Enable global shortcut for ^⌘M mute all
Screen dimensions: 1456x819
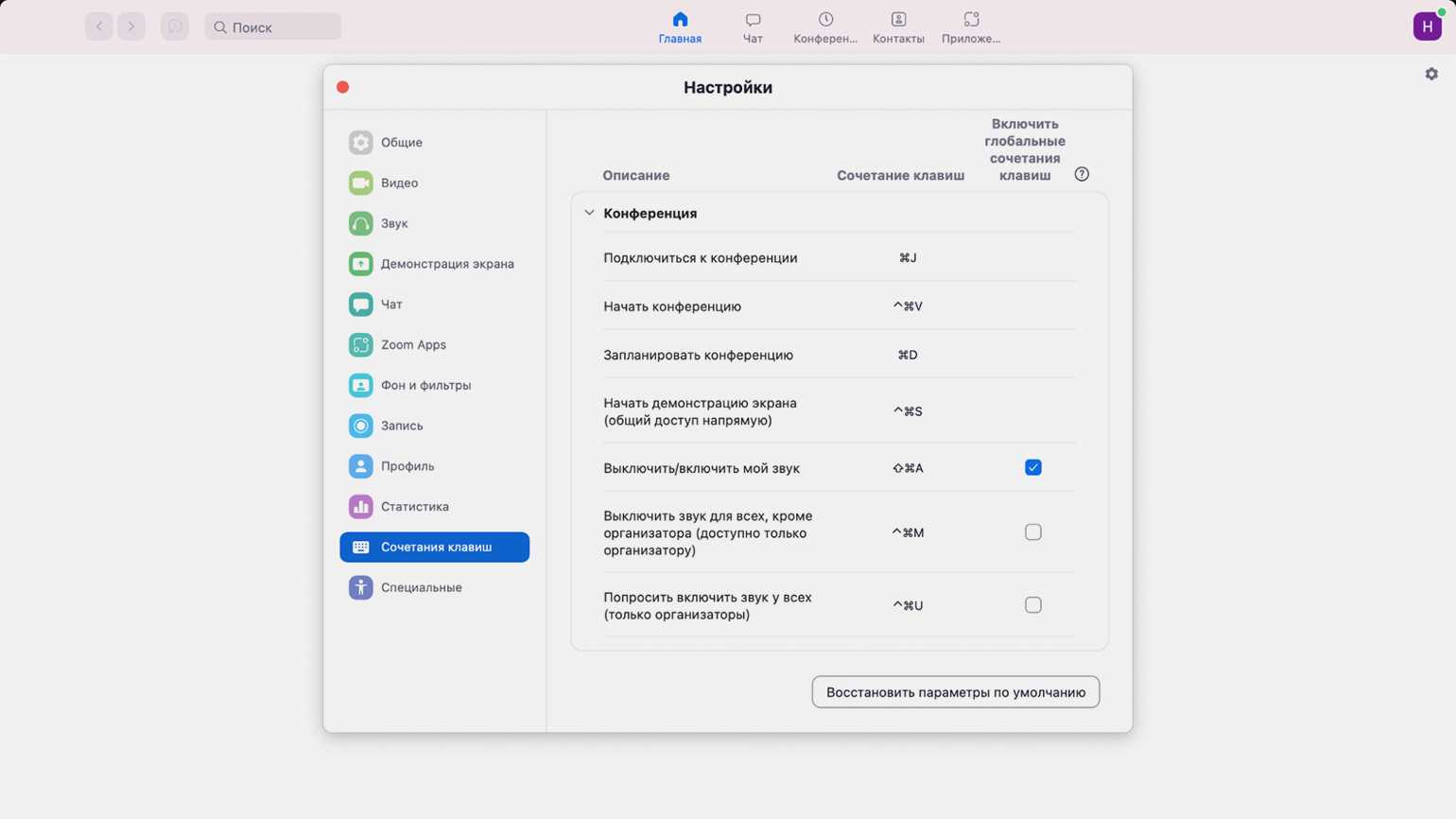click(1032, 532)
